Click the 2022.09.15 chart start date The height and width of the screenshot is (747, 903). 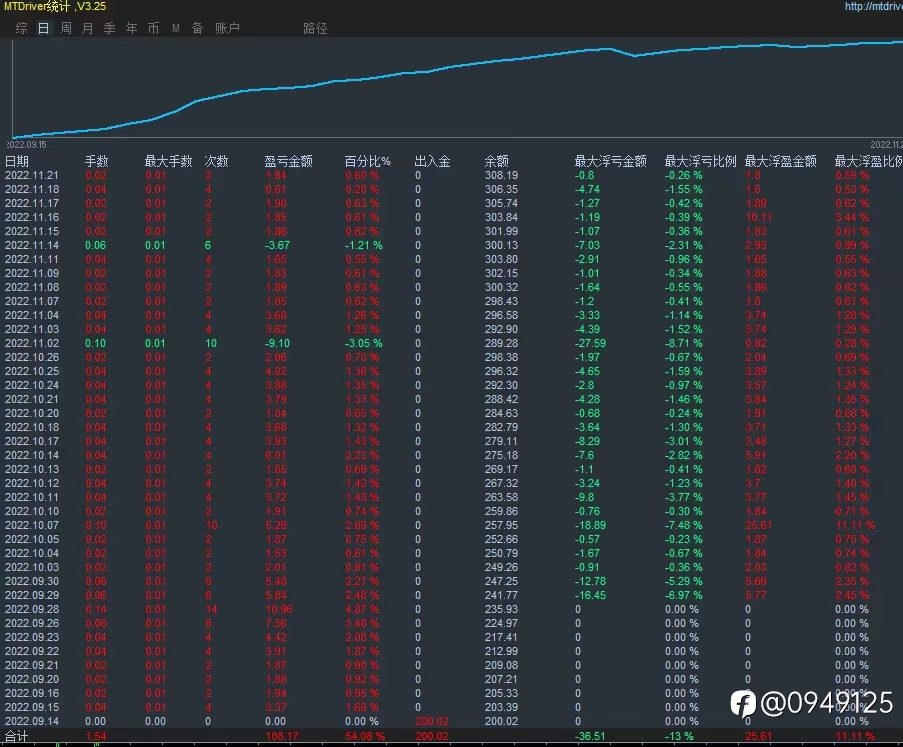click(26, 145)
